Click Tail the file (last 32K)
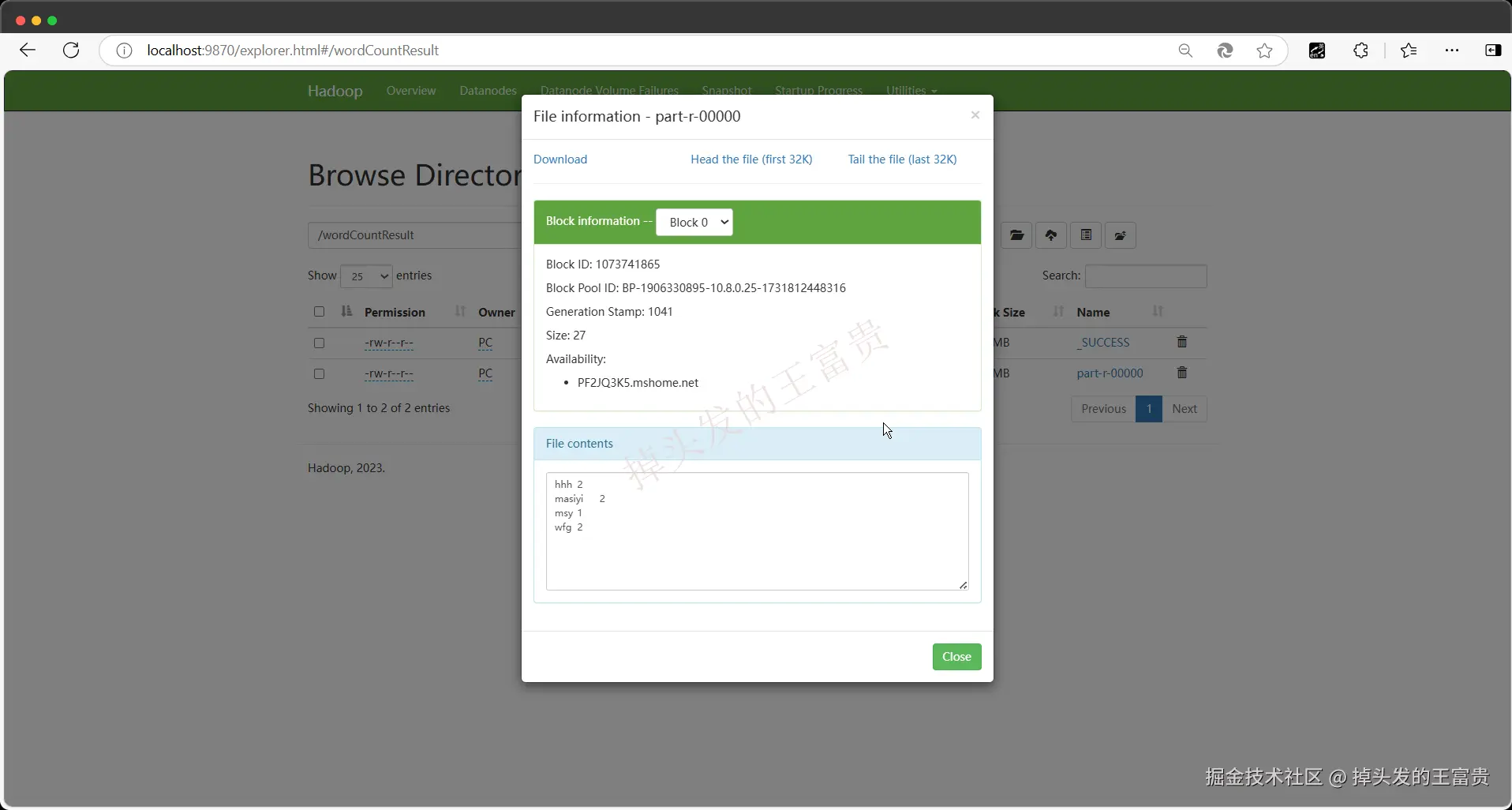 902,159
